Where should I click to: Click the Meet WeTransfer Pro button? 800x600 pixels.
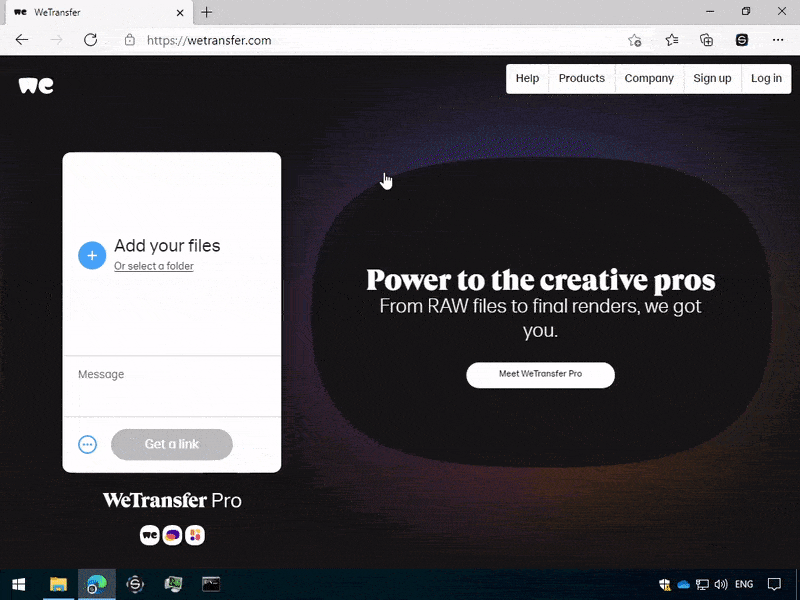point(540,375)
